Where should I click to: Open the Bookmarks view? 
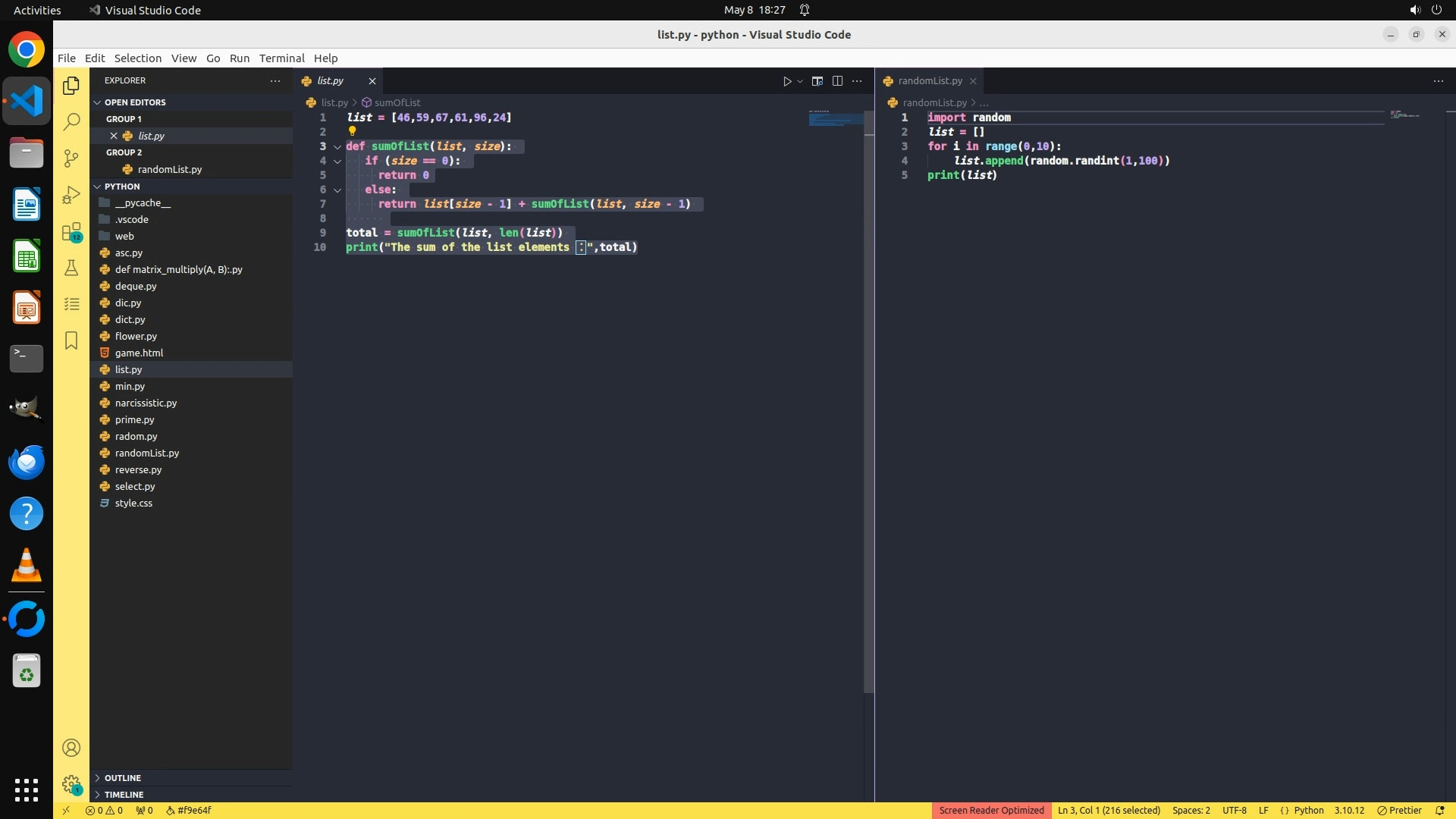tap(71, 340)
